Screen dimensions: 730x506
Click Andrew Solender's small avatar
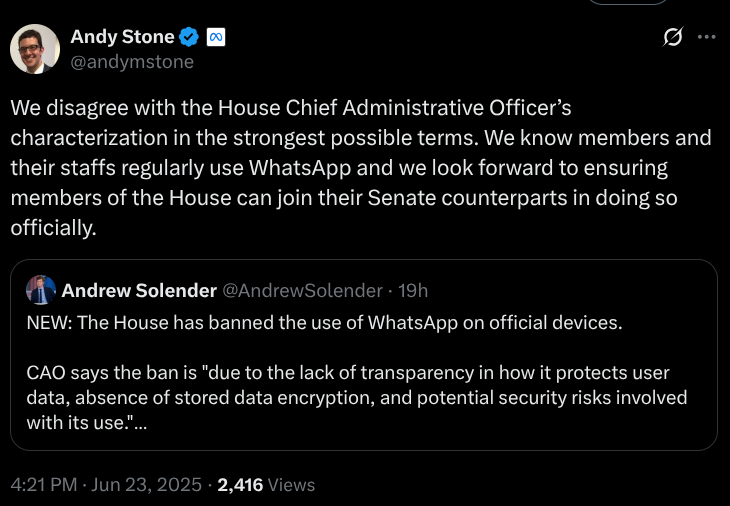41,290
